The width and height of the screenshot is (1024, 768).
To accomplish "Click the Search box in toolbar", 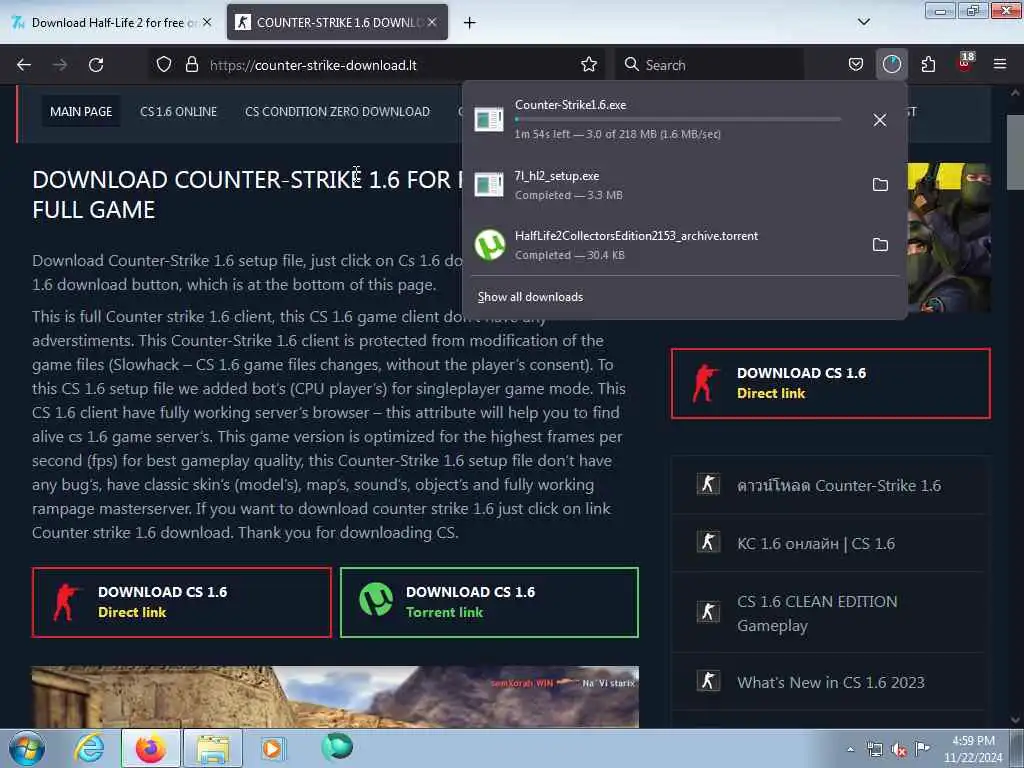I will click(x=709, y=65).
